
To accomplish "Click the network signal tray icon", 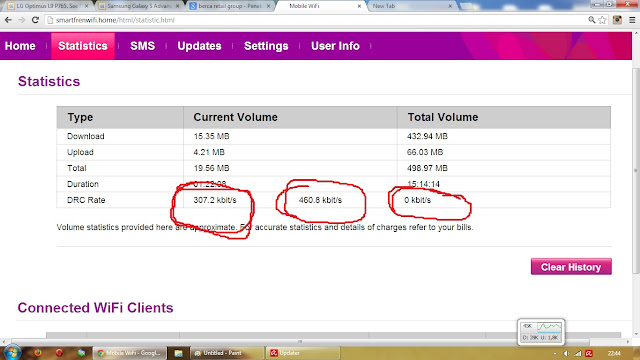I will (x=578, y=353).
